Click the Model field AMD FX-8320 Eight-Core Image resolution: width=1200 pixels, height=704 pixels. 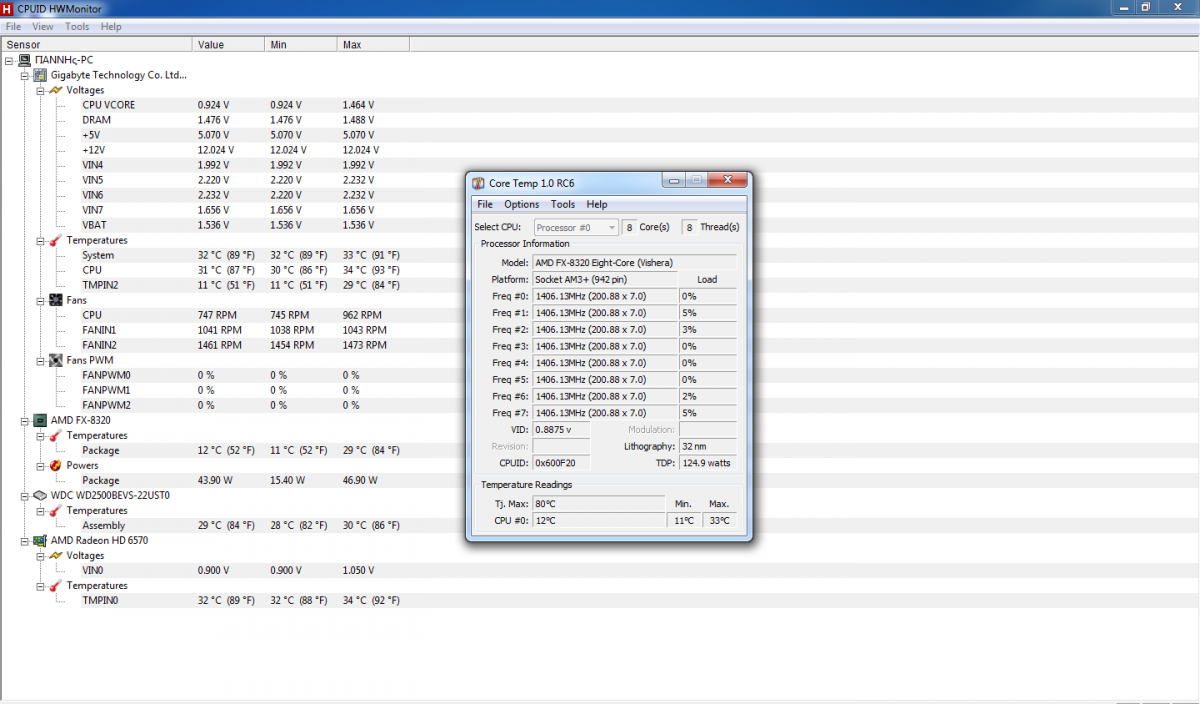tap(634, 262)
